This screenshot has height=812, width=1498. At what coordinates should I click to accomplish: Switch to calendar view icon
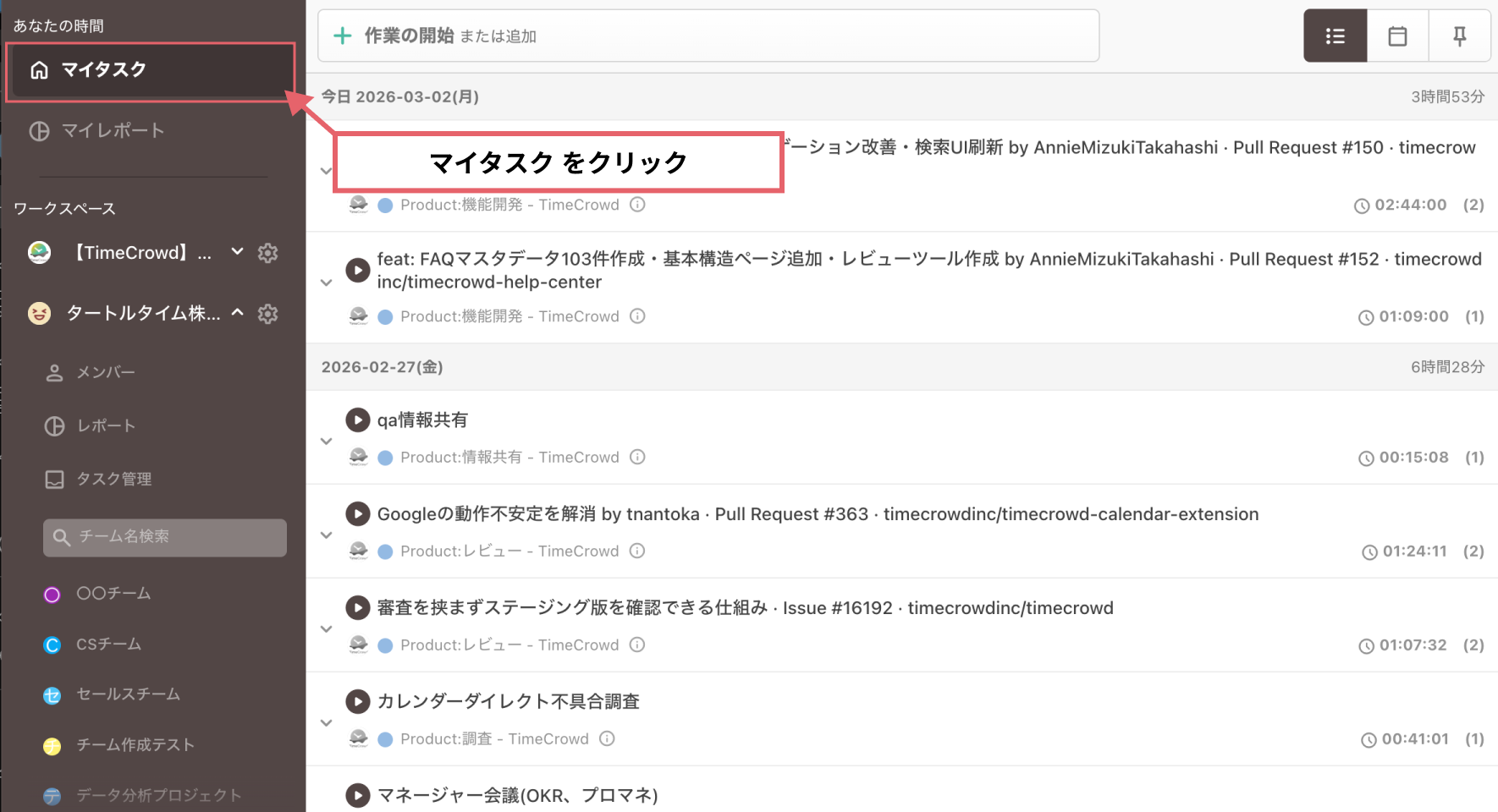click(1397, 36)
